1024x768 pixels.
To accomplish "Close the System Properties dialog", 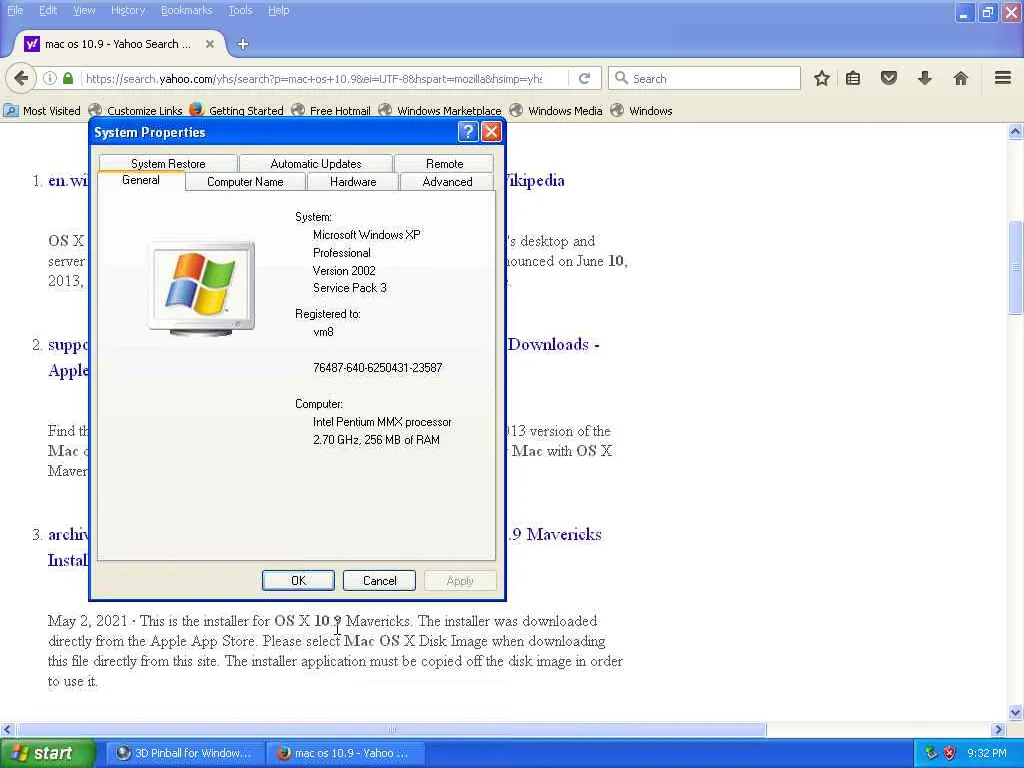I will tap(491, 132).
